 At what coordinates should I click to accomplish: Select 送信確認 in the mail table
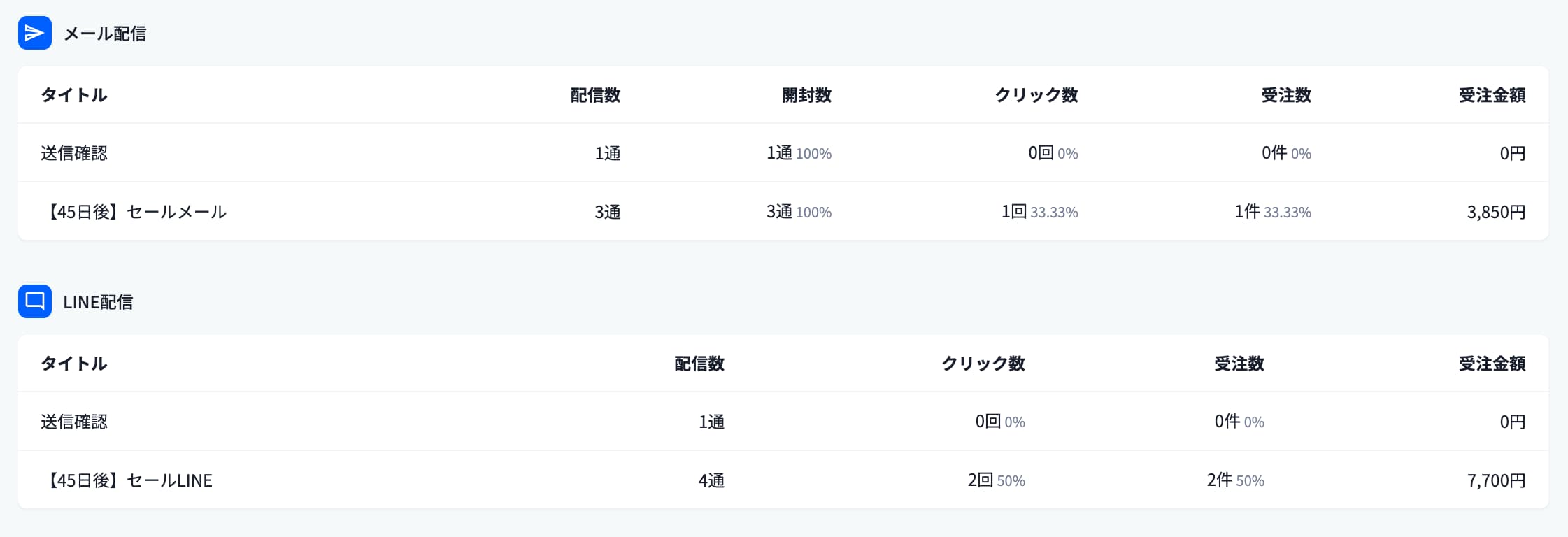coord(74,153)
